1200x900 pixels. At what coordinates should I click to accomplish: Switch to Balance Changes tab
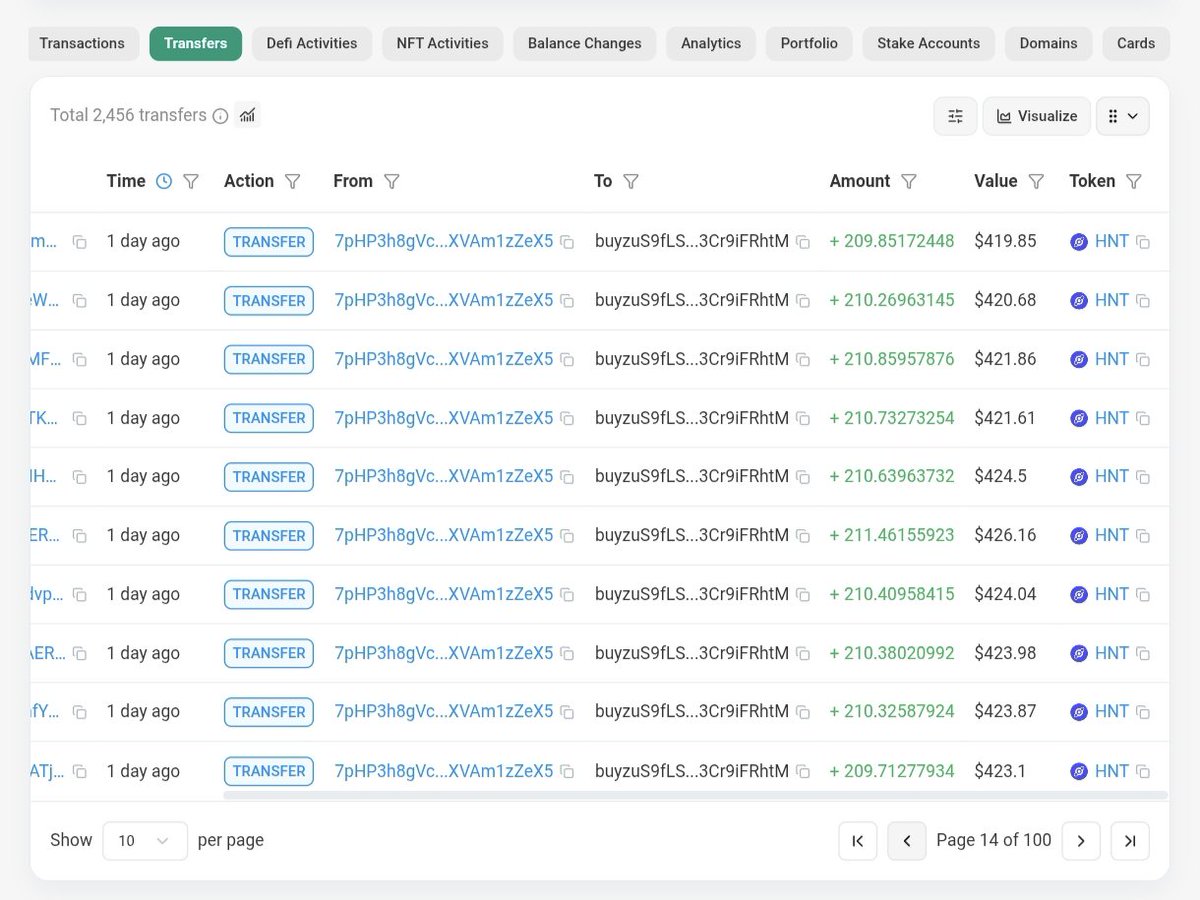coord(585,44)
